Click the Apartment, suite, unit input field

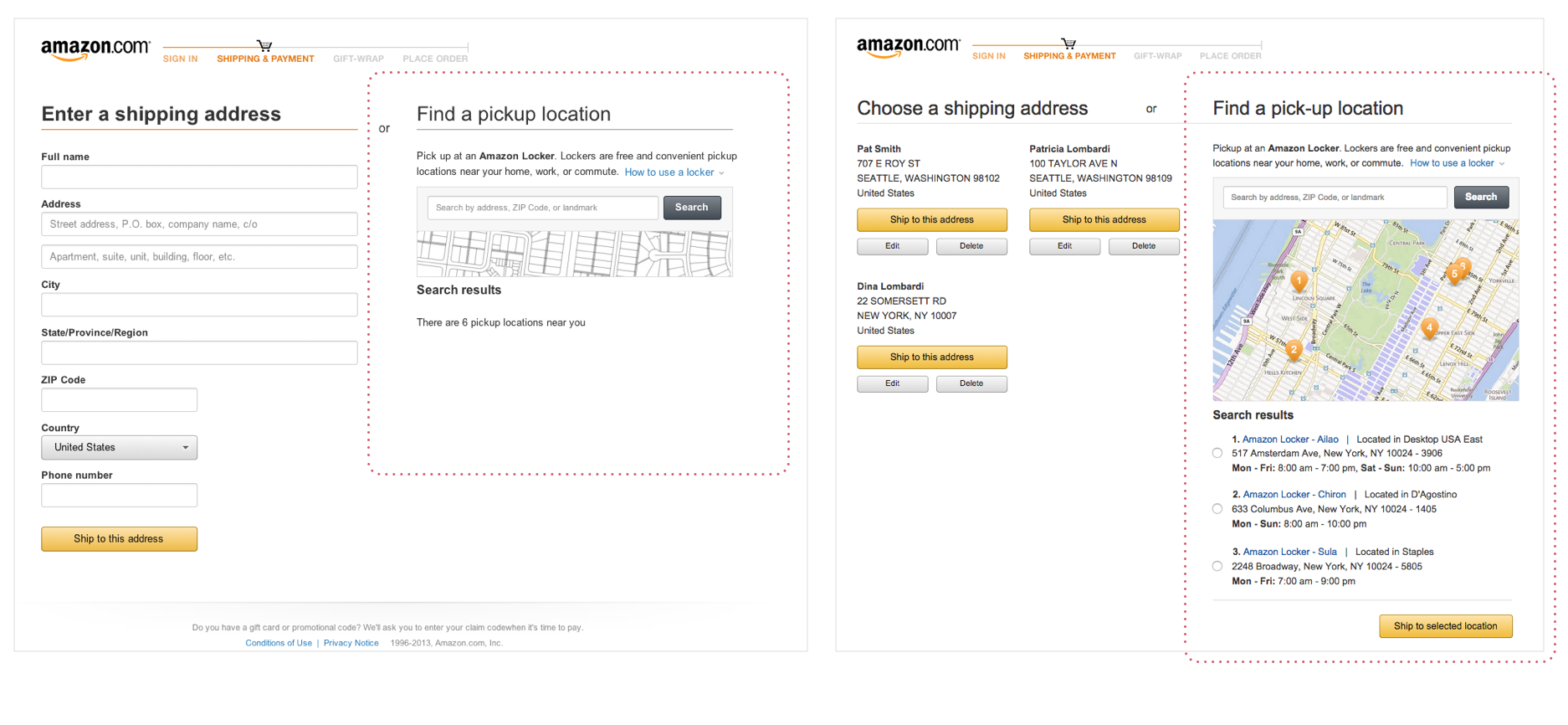coord(199,257)
